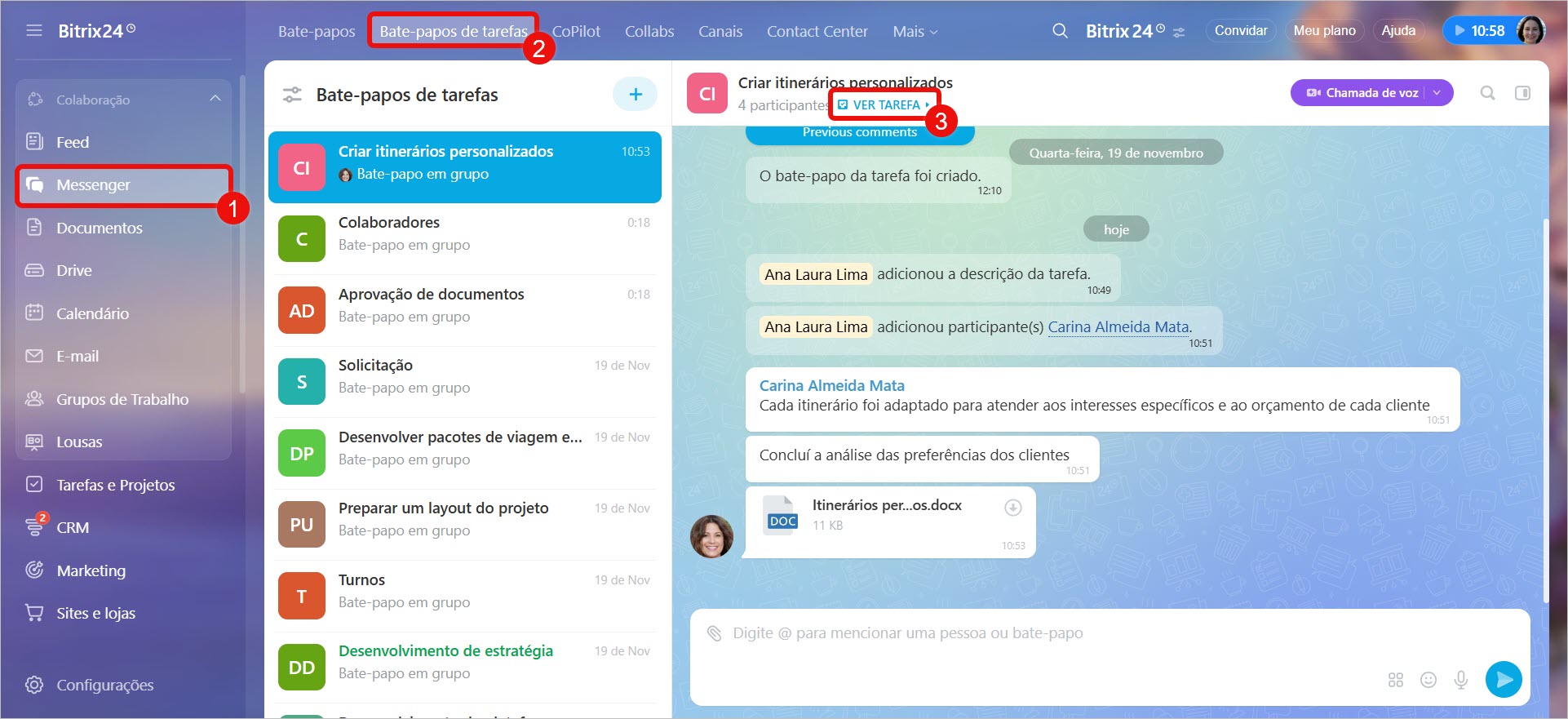Image resolution: width=1568 pixels, height=719 pixels.
Task: Click the VER TAREFA link
Action: [885, 105]
